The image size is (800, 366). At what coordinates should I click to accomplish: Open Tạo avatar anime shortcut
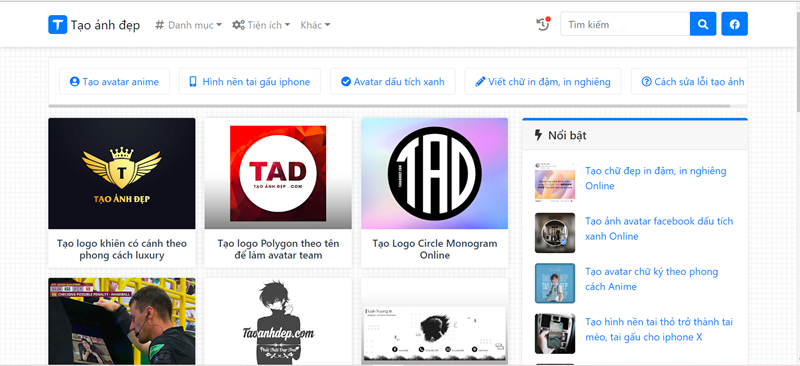[x=114, y=82]
